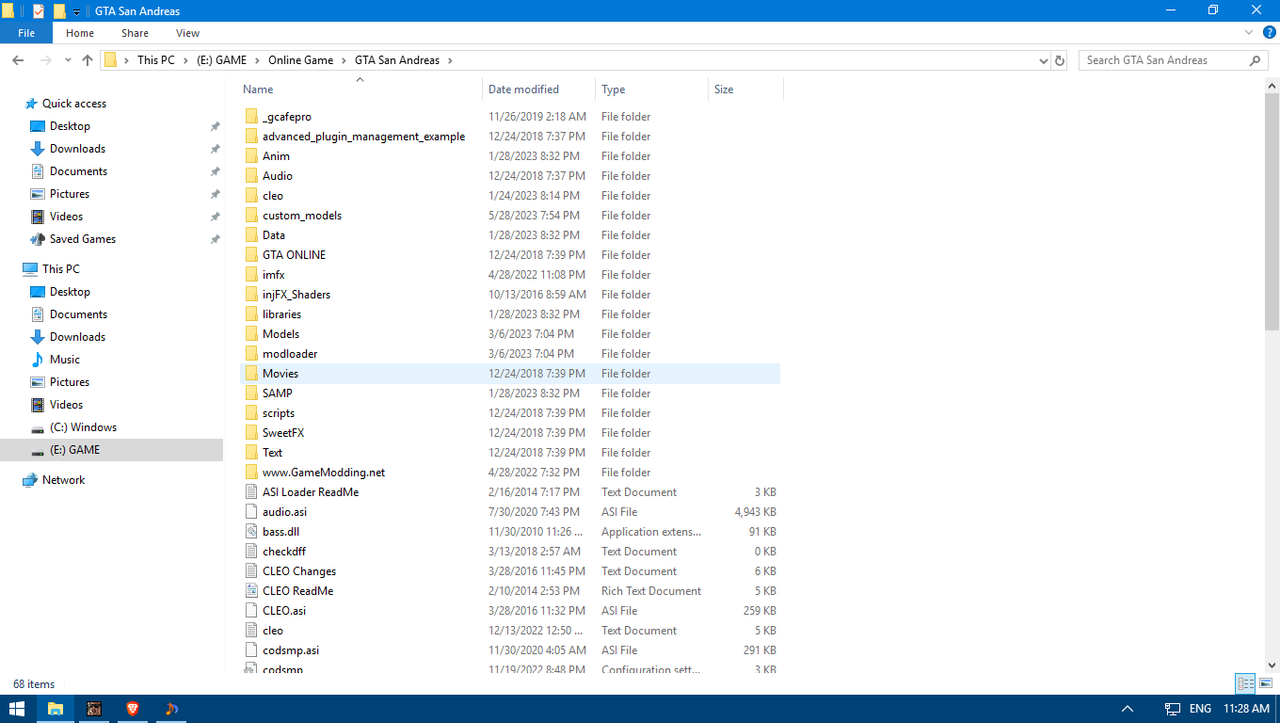Click the Music note icon in sidebar
This screenshot has height=723, width=1280.
point(38,359)
